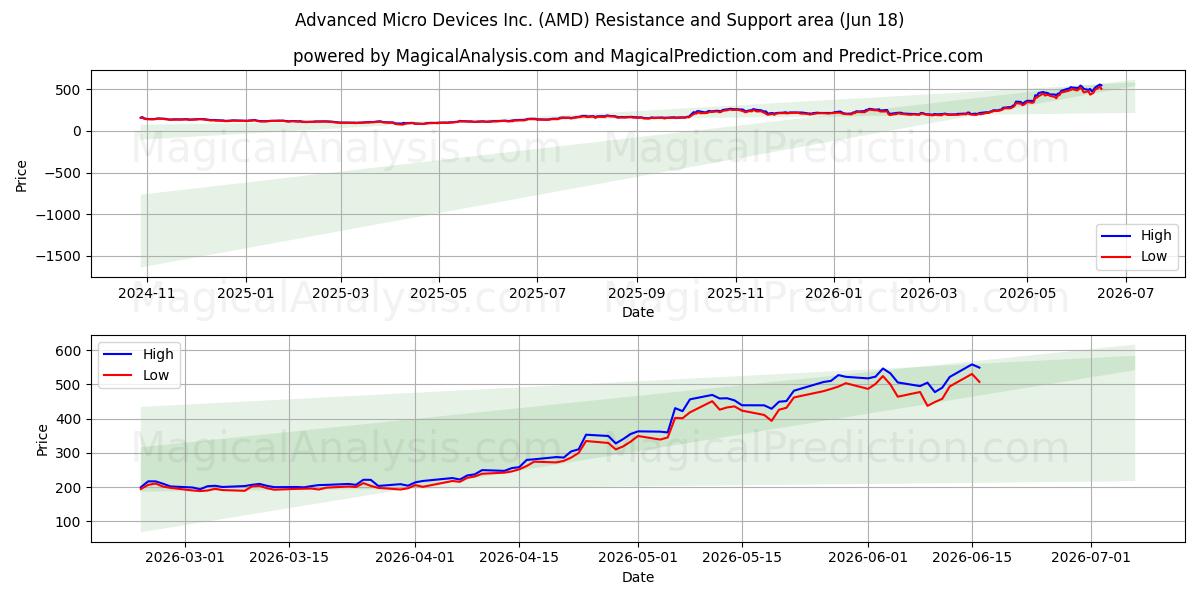Click the '2025-09' date tick label
The width and height of the screenshot is (1200, 600).
click(x=637, y=293)
